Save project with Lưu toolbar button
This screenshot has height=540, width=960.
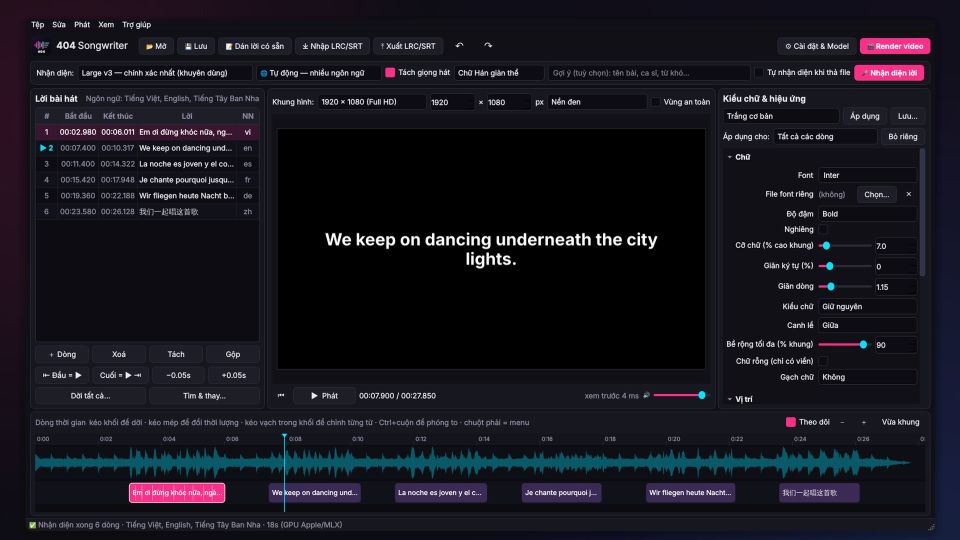click(x=196, y=46)
